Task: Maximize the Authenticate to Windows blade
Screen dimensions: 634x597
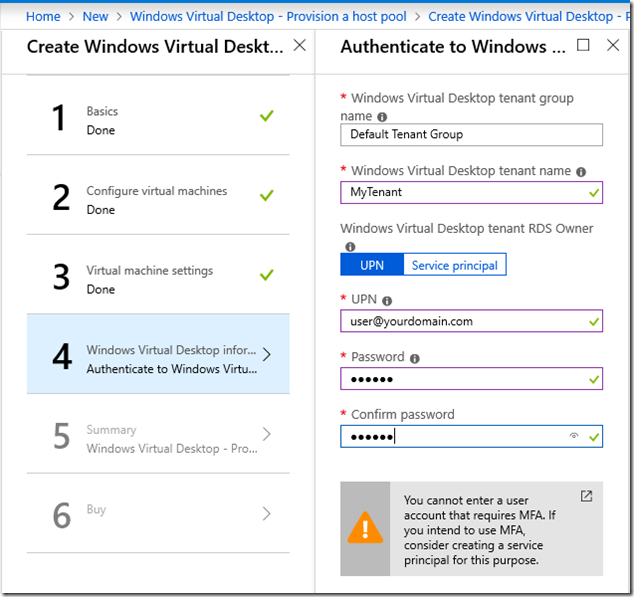Action: click(x=583, y=45)
